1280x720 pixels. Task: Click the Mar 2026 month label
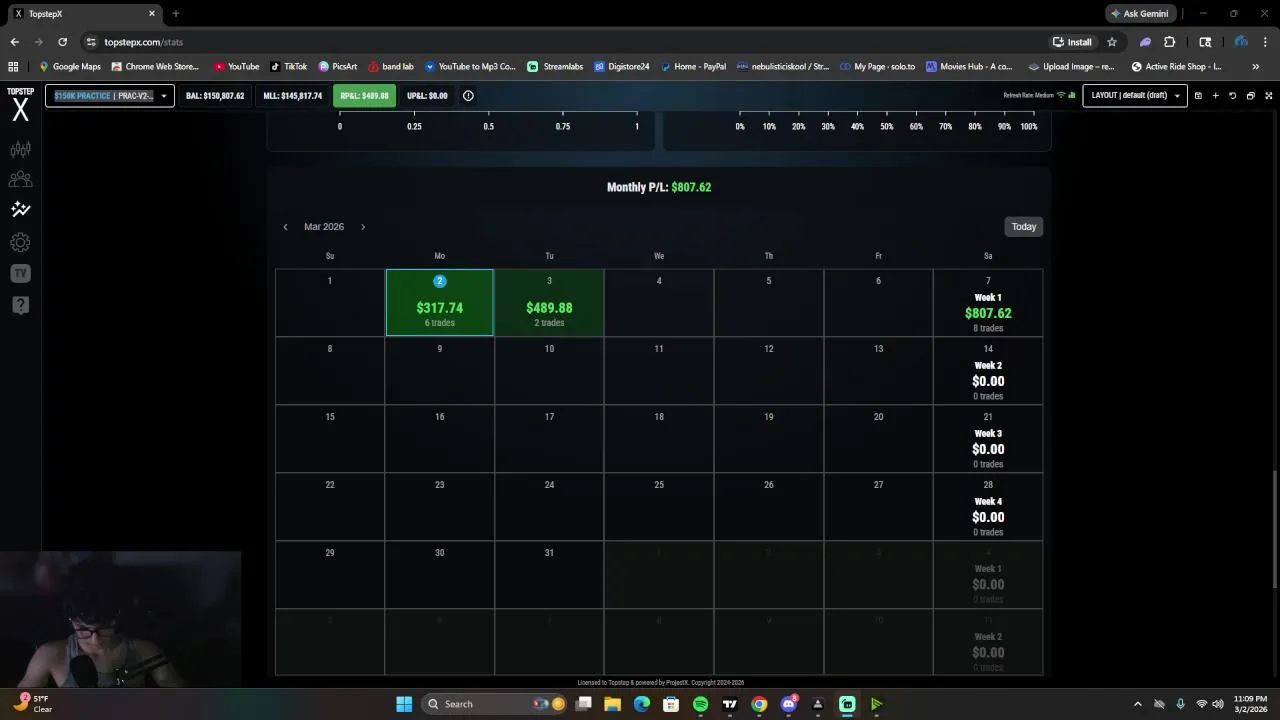[324, 227]
